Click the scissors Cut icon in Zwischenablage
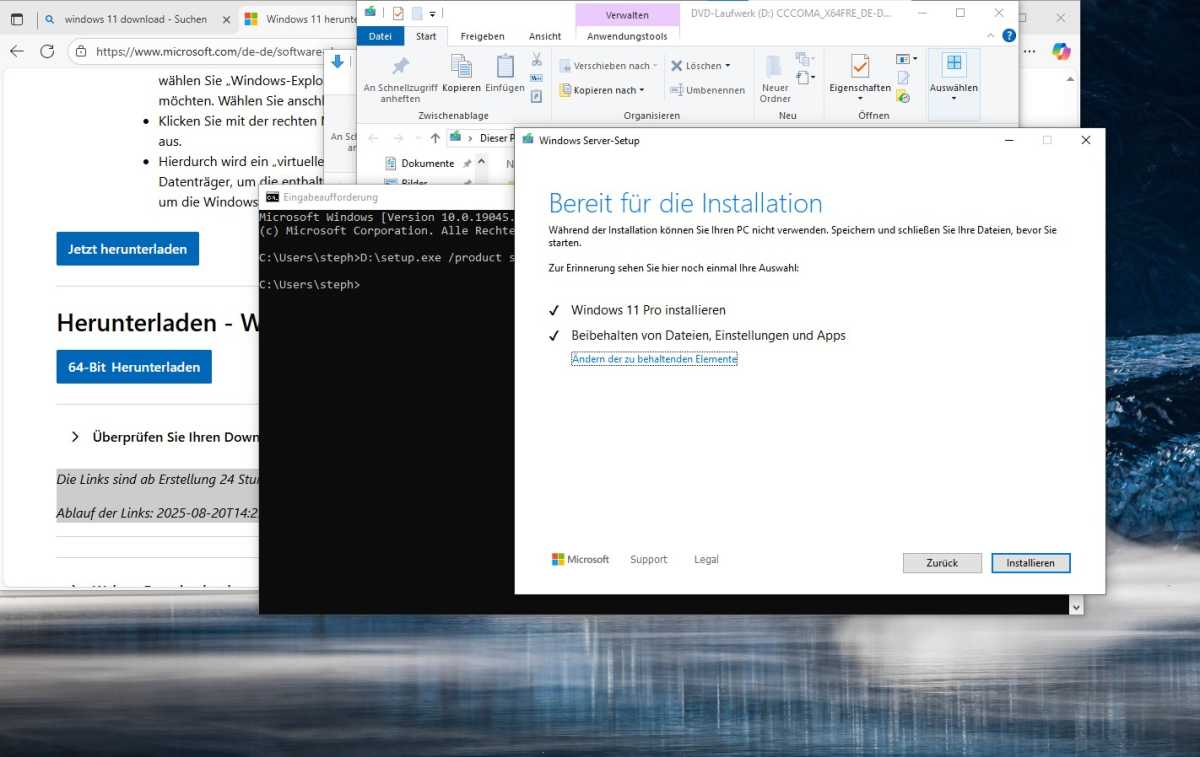 pos(536,59)
